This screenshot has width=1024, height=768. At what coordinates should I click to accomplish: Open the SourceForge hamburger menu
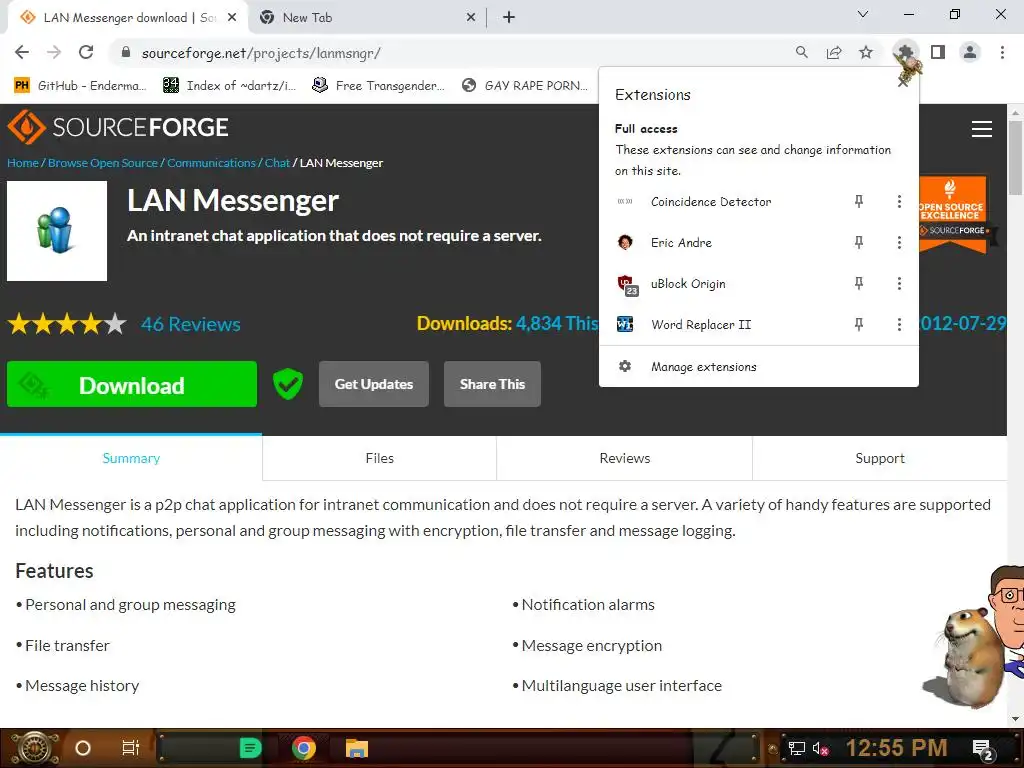coord(982,129)
